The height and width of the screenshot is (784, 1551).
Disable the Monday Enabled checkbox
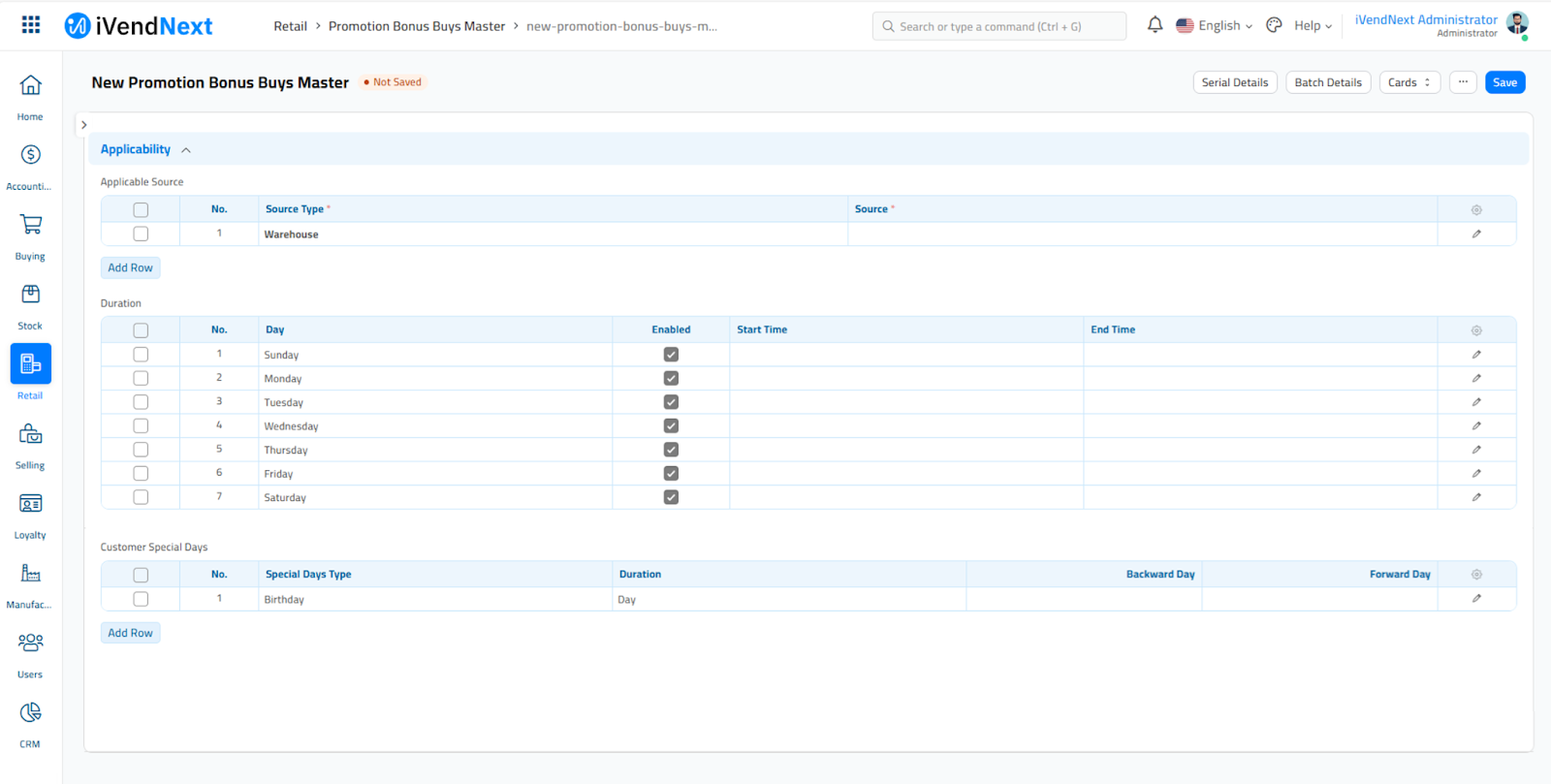click(x=671, y=379)
